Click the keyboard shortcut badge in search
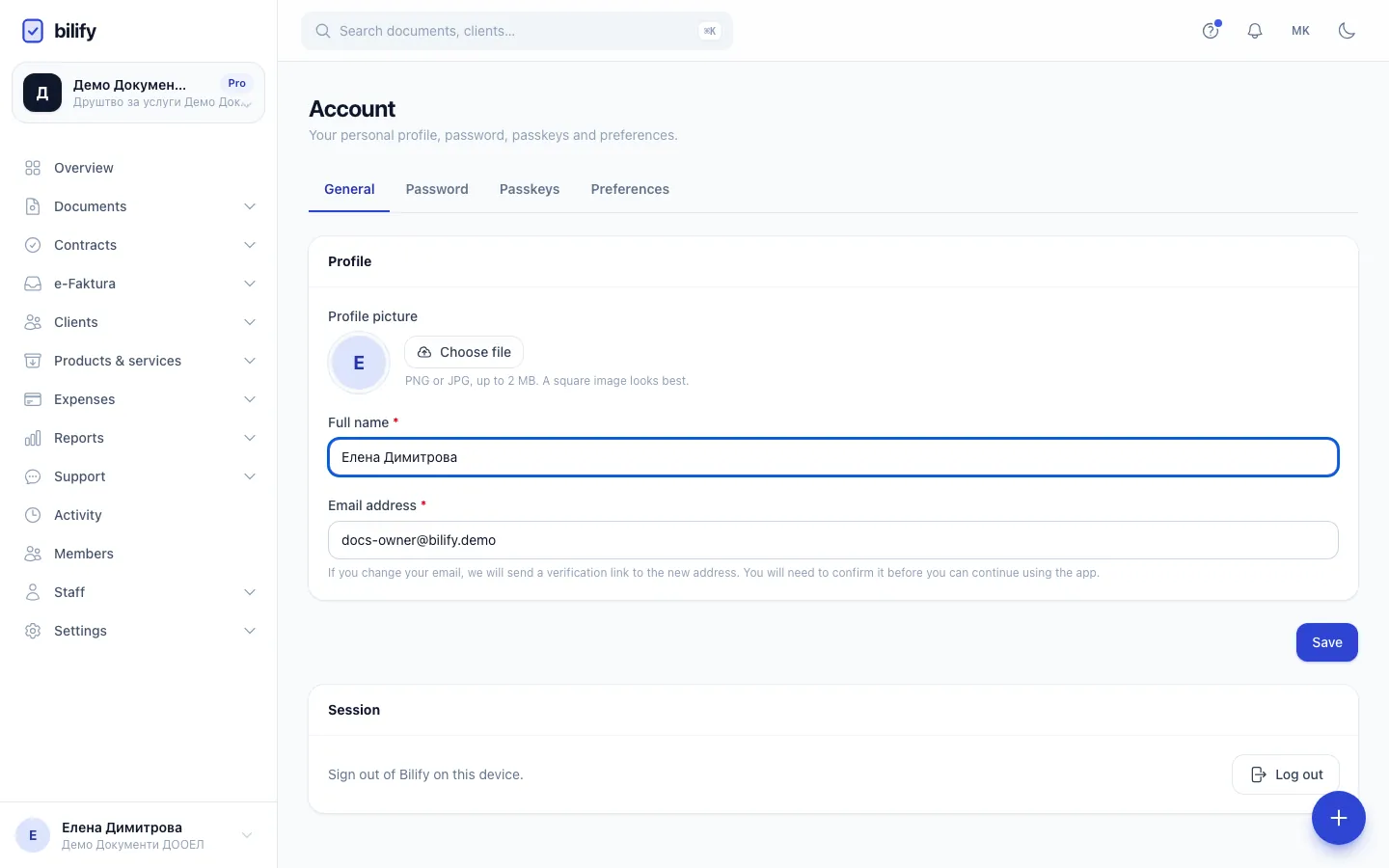This screenshot has width=1389, height=868. coord(710,31)
